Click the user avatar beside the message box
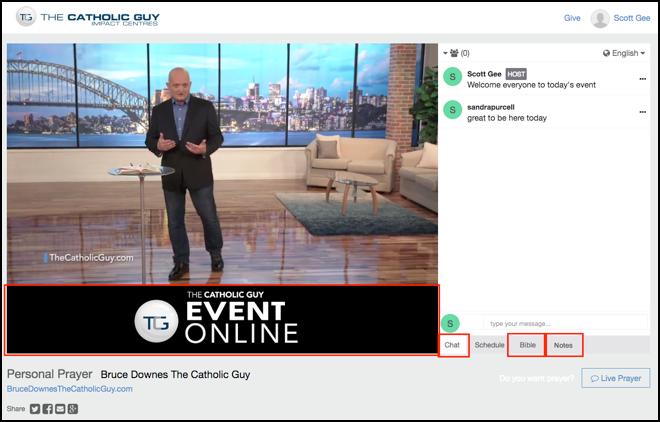 pyautogui.click(x=450, y=324)
